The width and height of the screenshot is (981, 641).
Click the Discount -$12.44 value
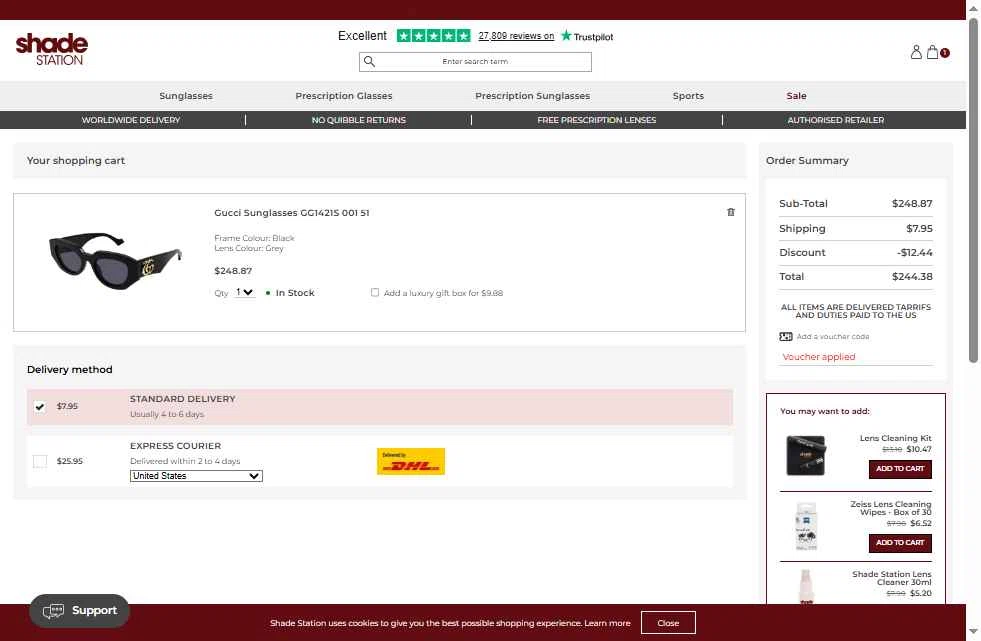(915, 253)
